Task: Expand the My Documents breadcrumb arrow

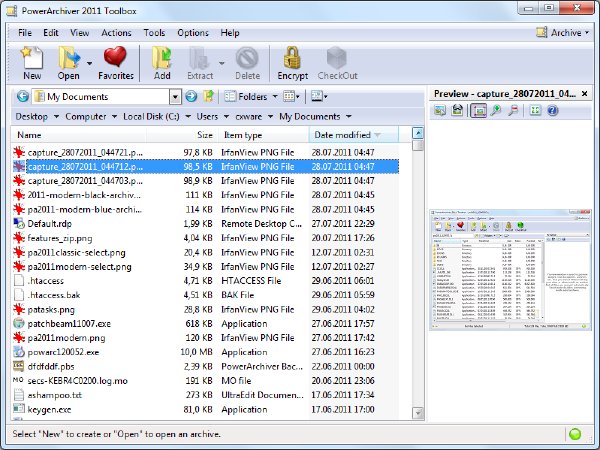Action: (x=349, y=116)
